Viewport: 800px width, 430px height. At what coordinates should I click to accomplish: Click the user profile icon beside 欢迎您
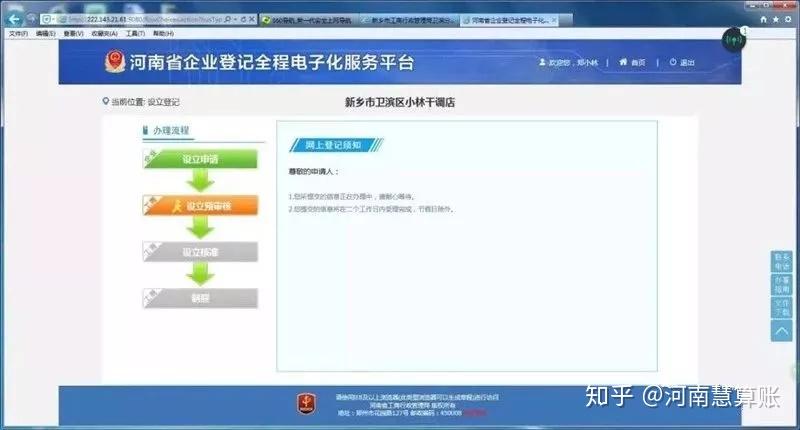[542, 62]
